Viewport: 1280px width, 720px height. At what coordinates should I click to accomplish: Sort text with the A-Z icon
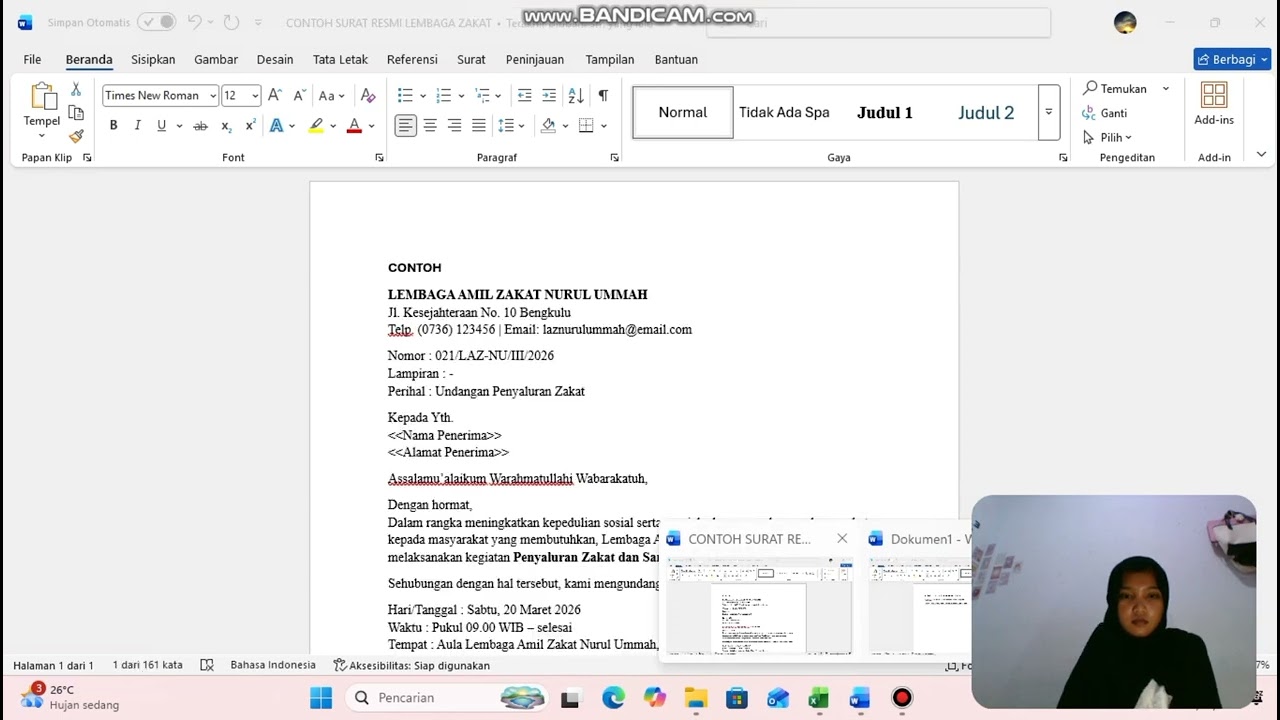[576, 96]
